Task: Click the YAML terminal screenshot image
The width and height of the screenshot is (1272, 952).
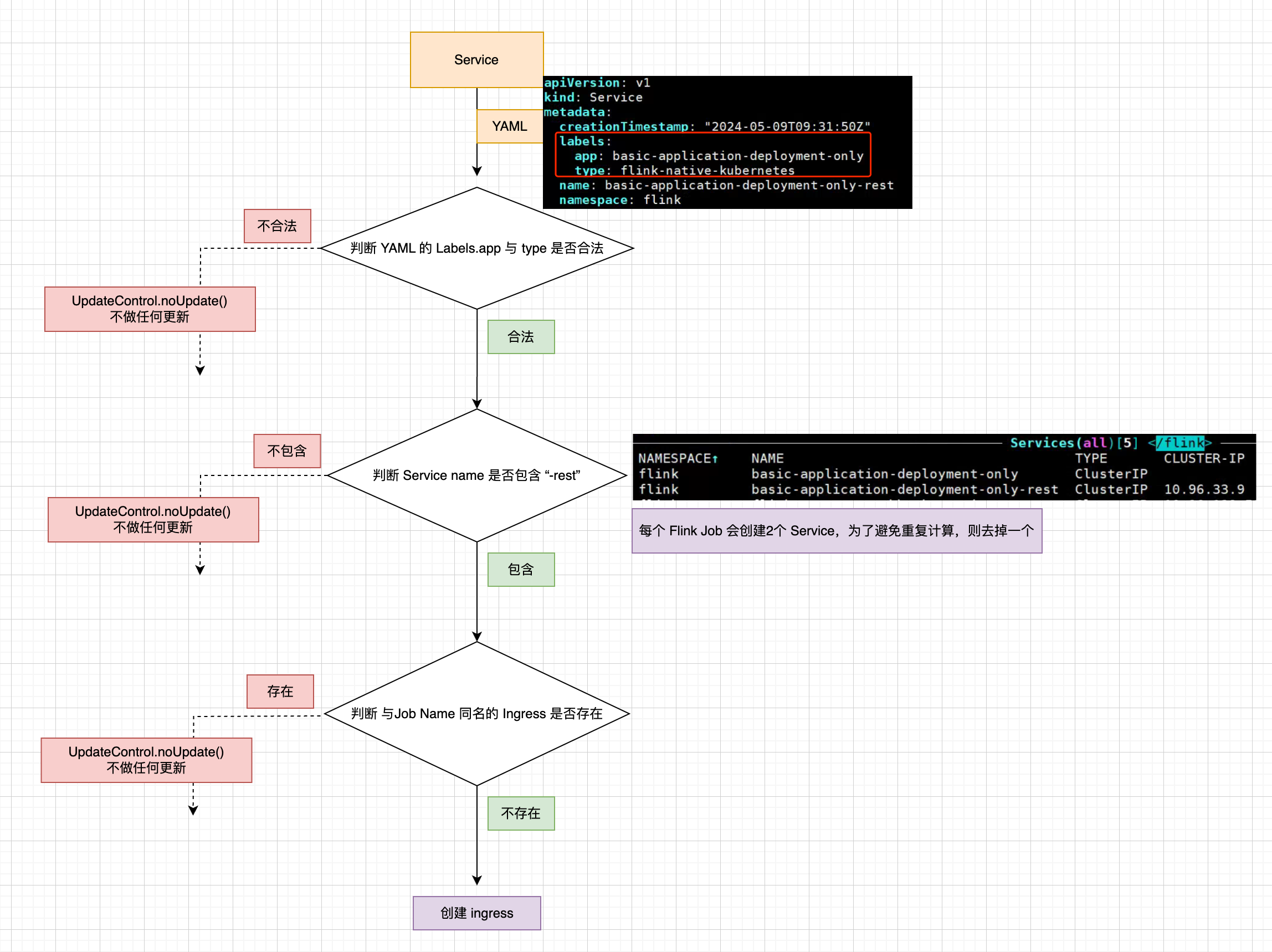Action: pos(727,142)
